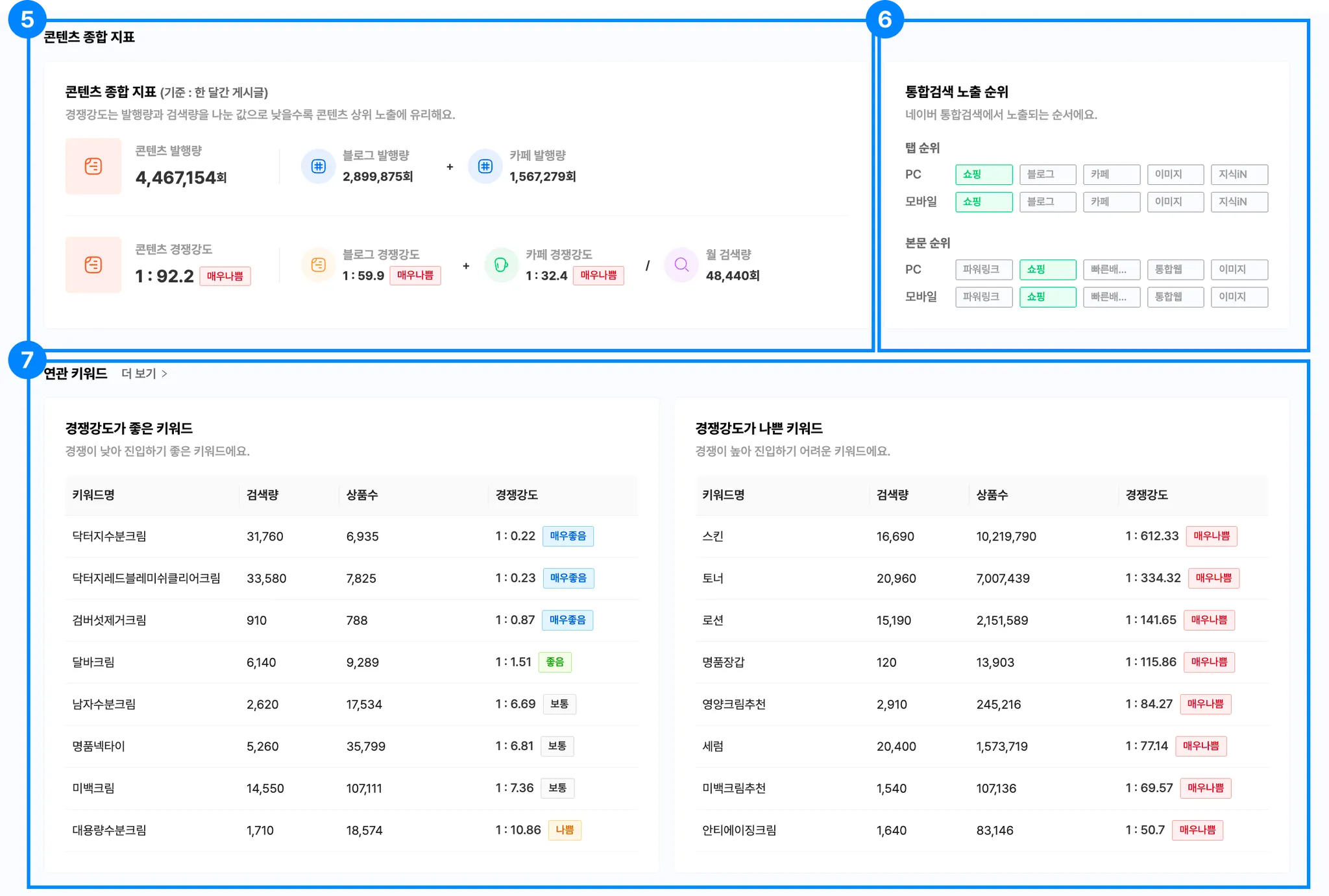This screenshot has width=1329, height=896.
Task: Click the monthly search magnifier icon
Action: click(681, 265)
